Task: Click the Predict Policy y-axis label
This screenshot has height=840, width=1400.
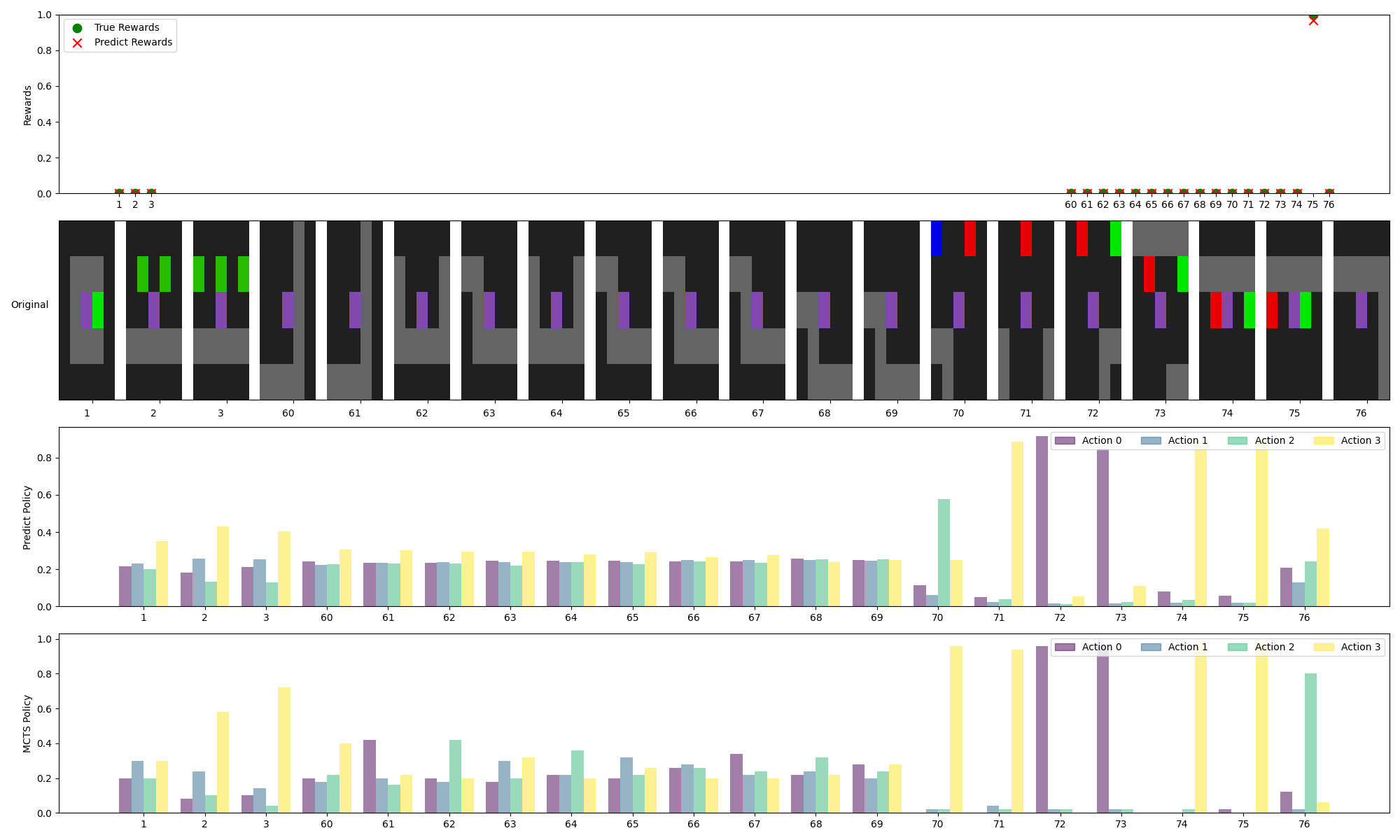Action: tap(28, 517)
